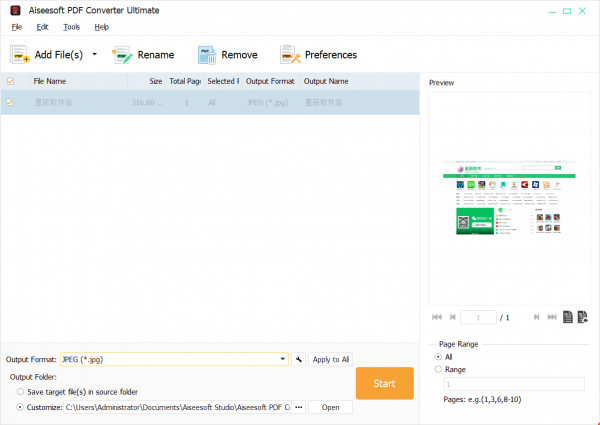Click the document with arrow icon

coord(583,317)
